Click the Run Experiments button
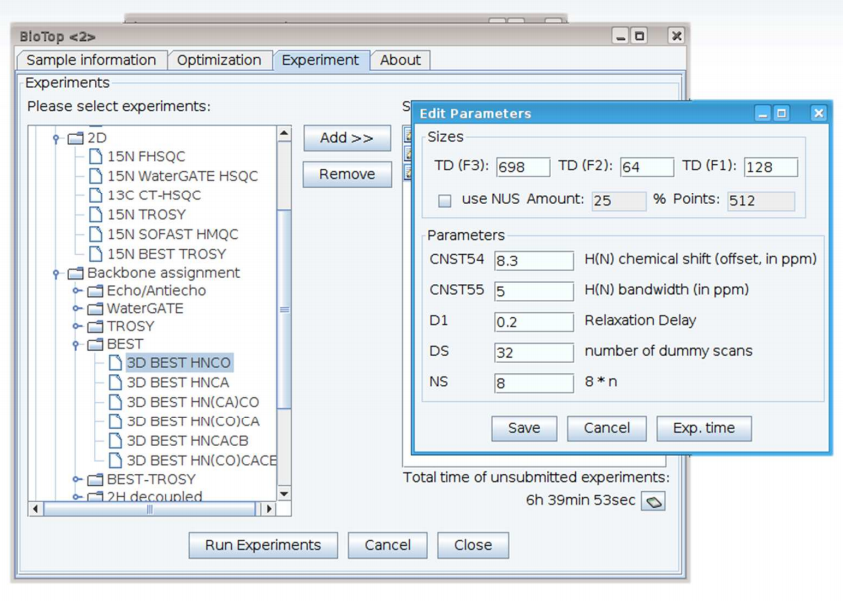Screen dimensions: 843x601 pyautogui.click(x=263, y=545)
